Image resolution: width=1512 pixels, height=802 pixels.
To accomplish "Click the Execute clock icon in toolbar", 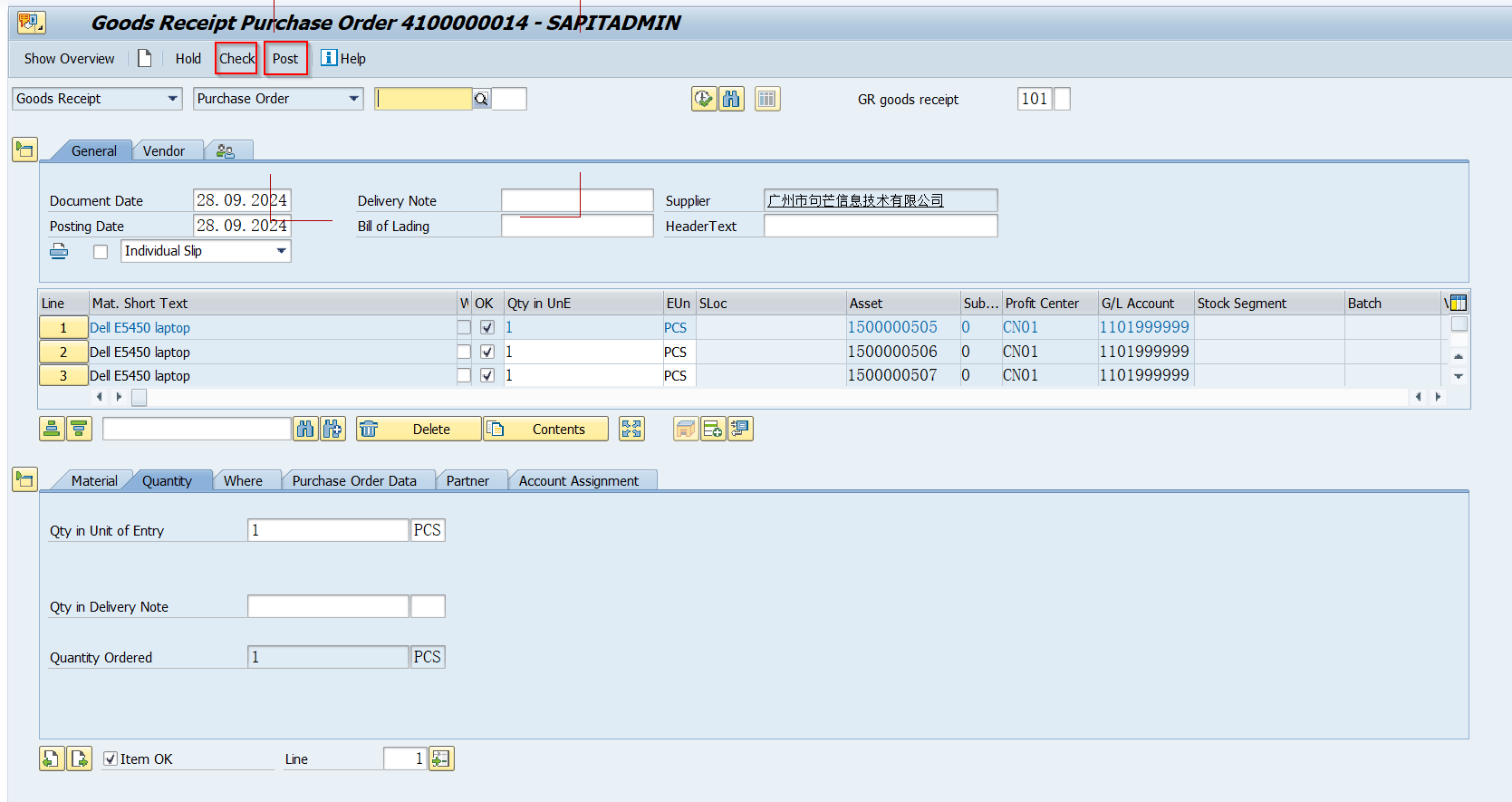I will (703, 99).
